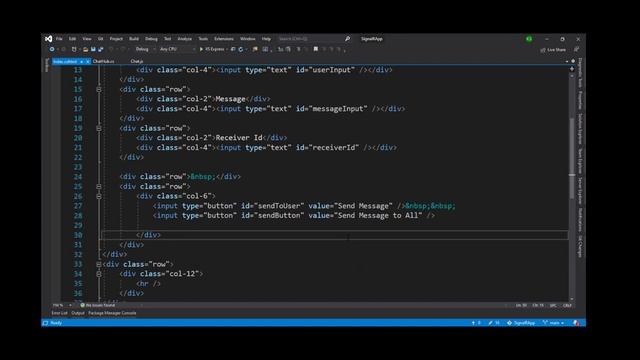Image resolution: width=640 pixels, height=360 pixels.
Task: Open the Git menu
Action: [100, 39]
